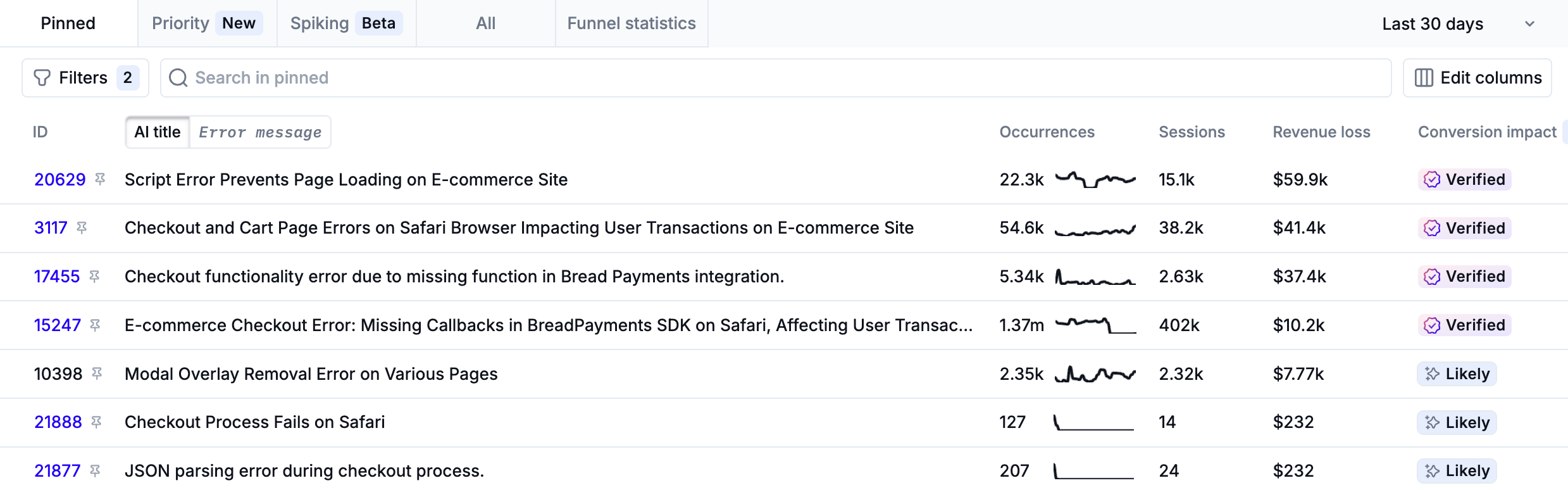Unpin error 20629 using its pin icon
The height and width of the screenshot is (490, 1568).
pos(100,180)
